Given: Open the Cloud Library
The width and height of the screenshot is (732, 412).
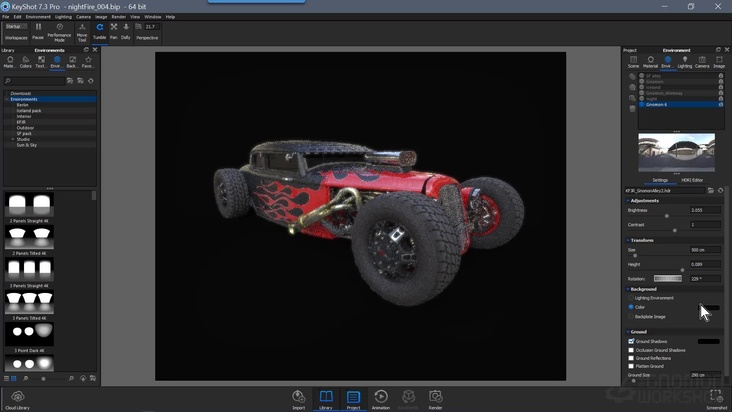Looking at the screenshot, I should 18,400.
